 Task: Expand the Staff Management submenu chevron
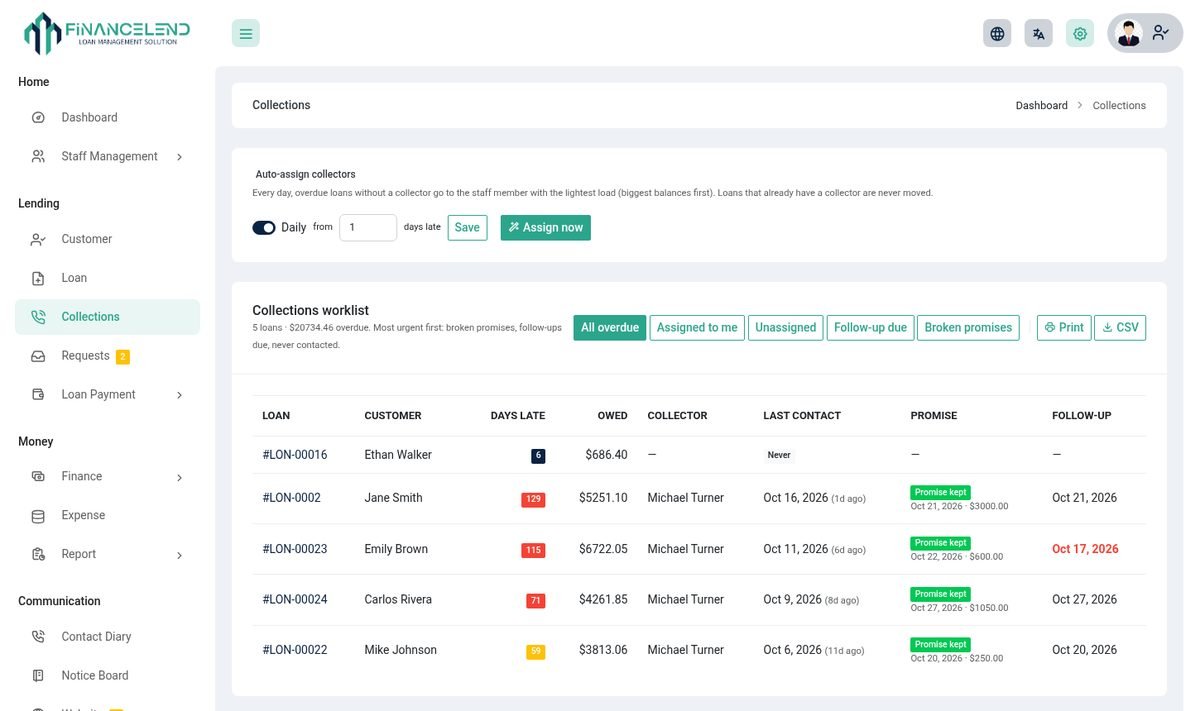coord(180,157)
